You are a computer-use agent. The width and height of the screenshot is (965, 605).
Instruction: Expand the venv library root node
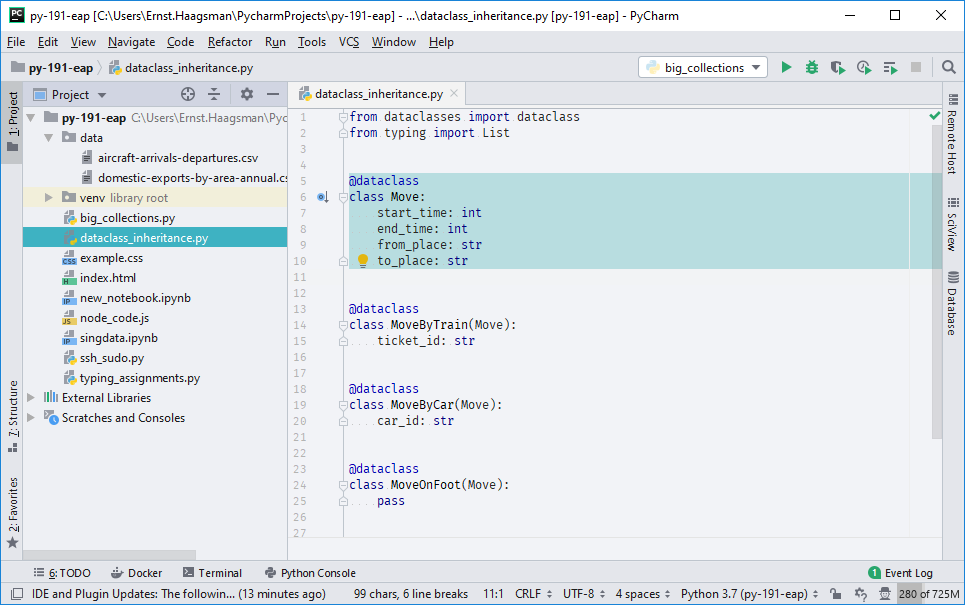[x=47, y=197]
